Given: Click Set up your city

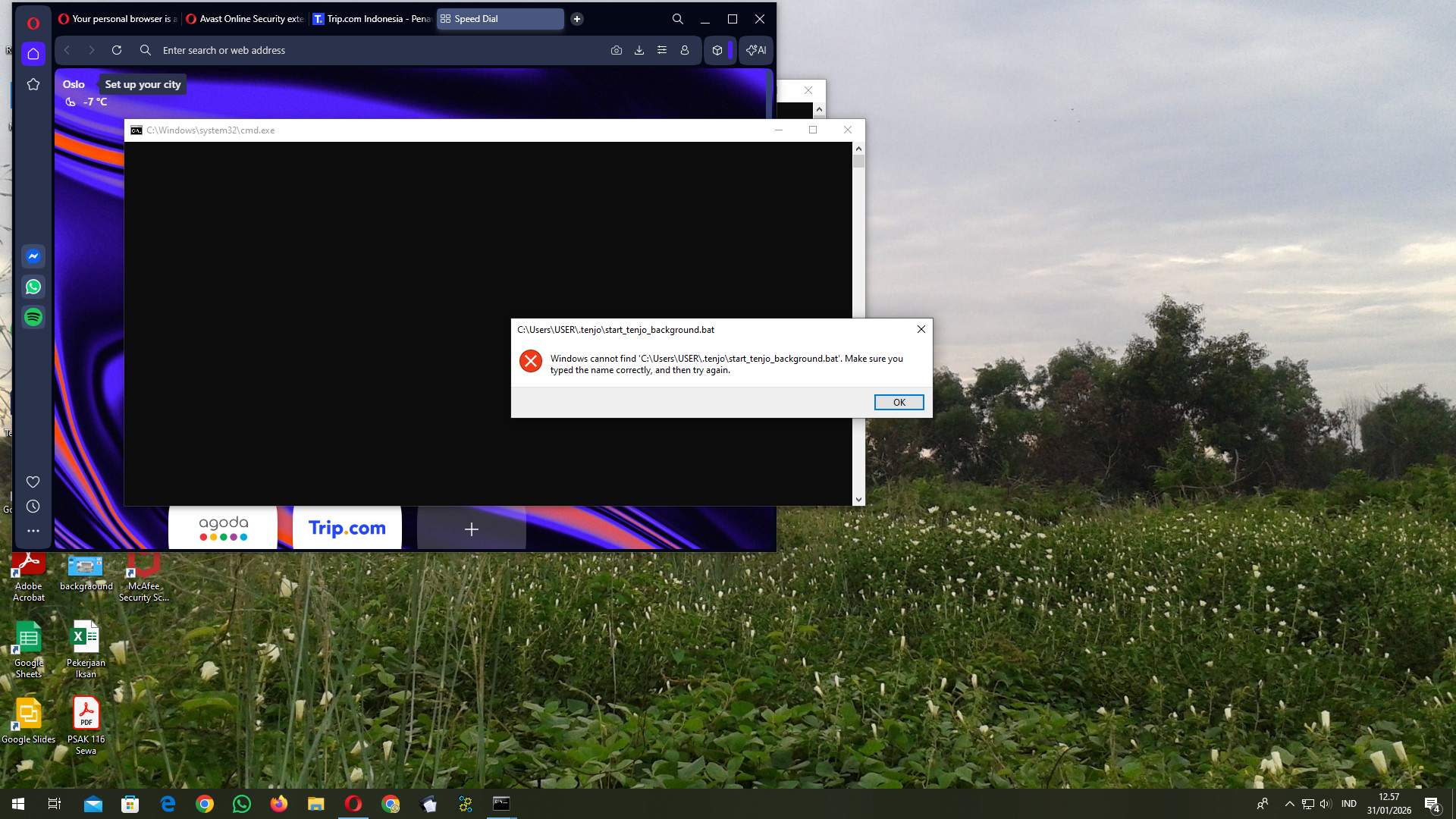Looking at the screenshot, I should (x=143, y=84).
